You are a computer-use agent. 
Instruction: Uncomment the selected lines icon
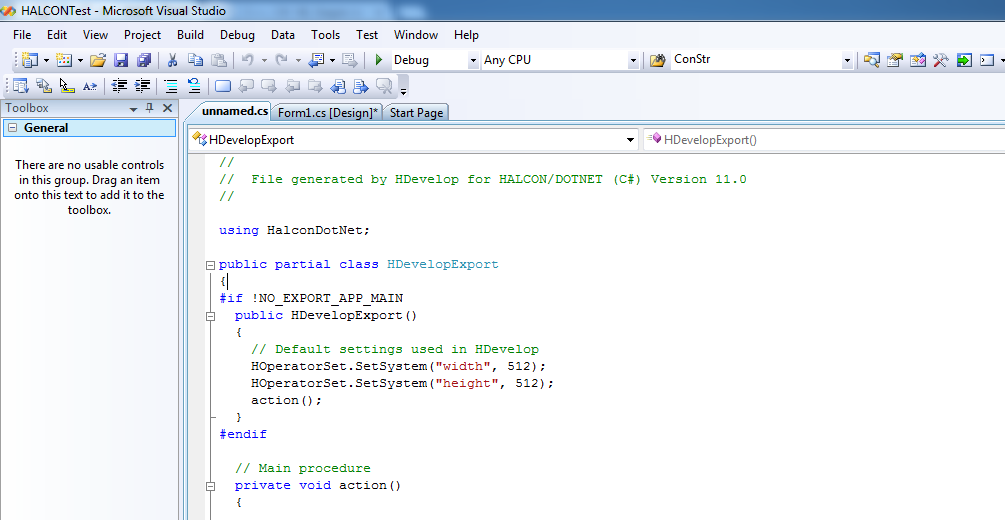click(x=194, y=86)
